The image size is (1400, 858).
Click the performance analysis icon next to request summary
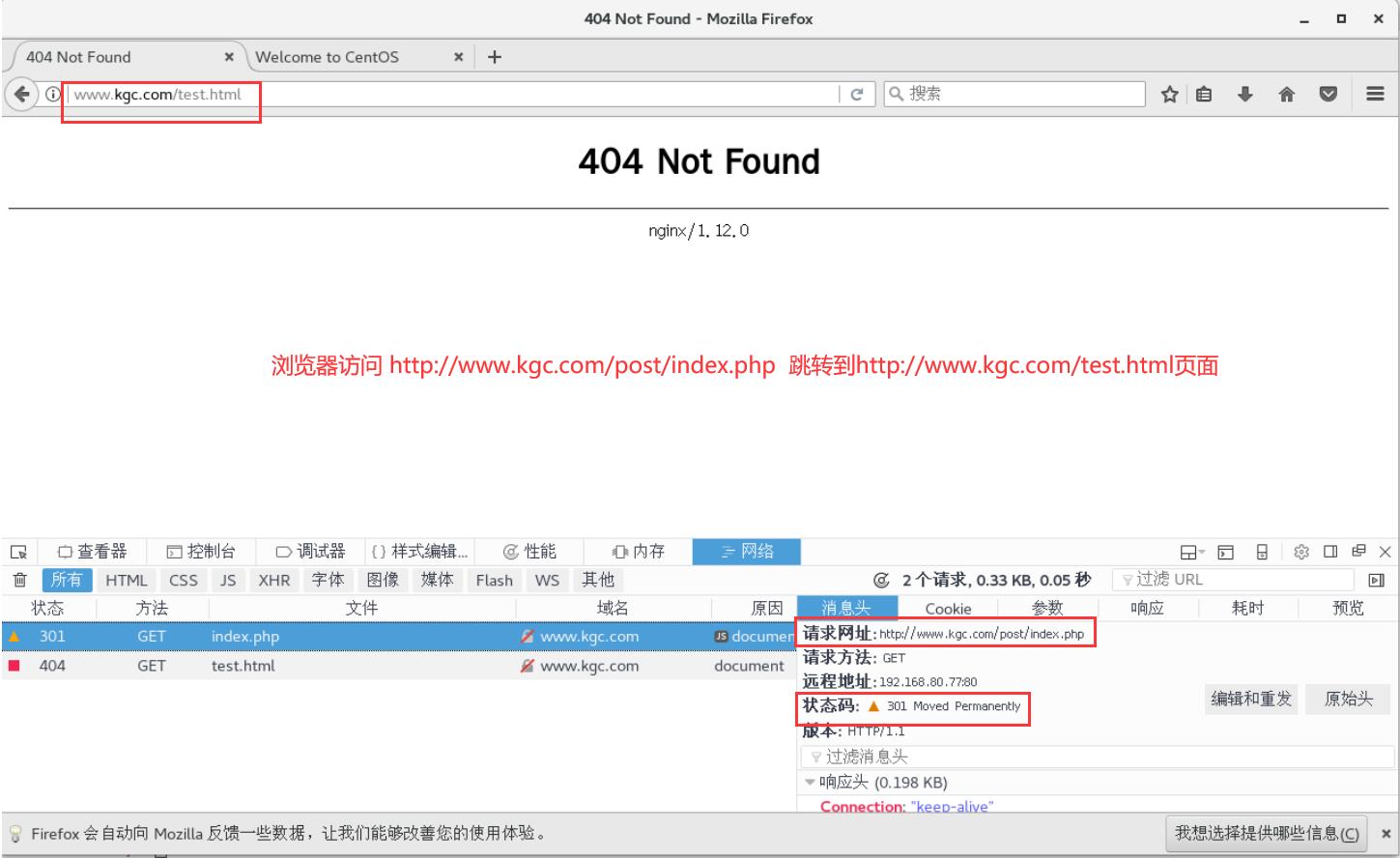[881, 581]
